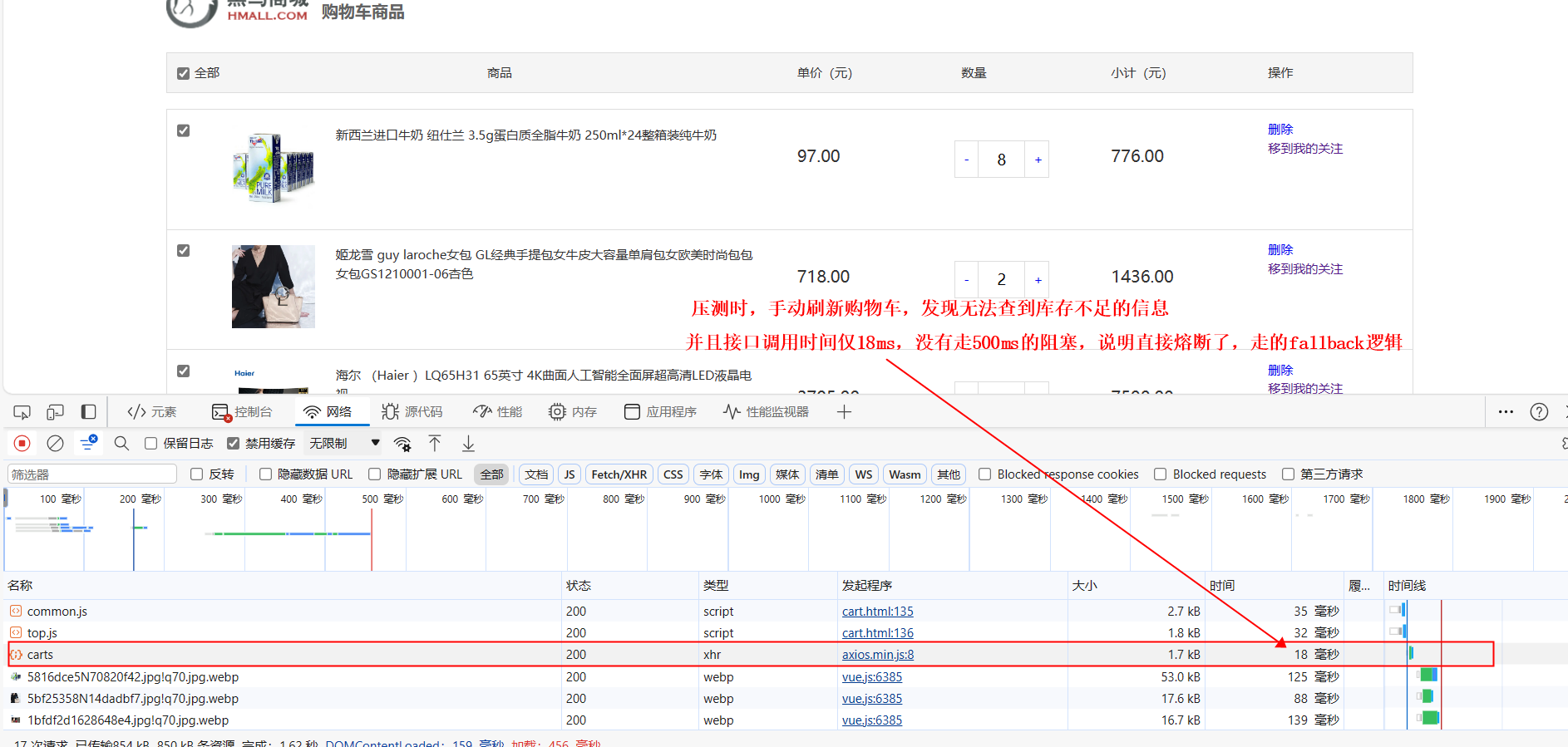This screenshot has height=747, width=1568.
Task: Click the record network log icon
Action: click(x=22, y=444)
